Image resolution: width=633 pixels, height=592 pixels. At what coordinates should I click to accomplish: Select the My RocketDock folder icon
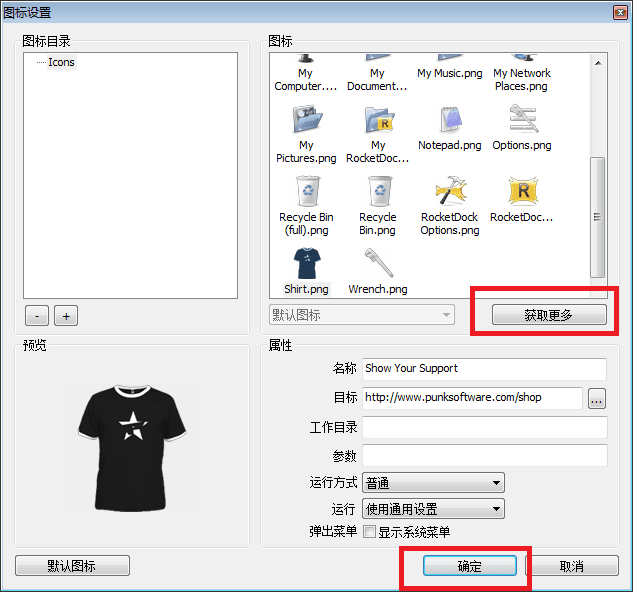click(x=379, y=119)
